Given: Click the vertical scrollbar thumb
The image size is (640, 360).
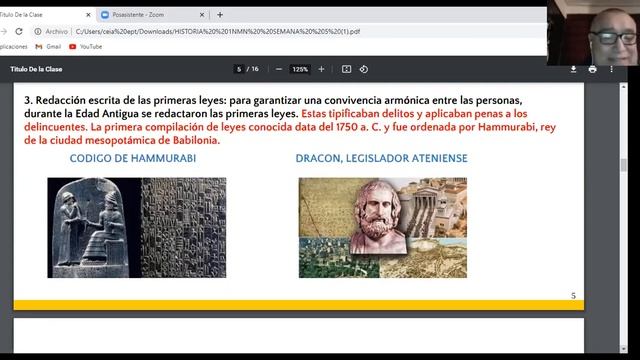Looking at the screenshot, I should pos(623,165).
